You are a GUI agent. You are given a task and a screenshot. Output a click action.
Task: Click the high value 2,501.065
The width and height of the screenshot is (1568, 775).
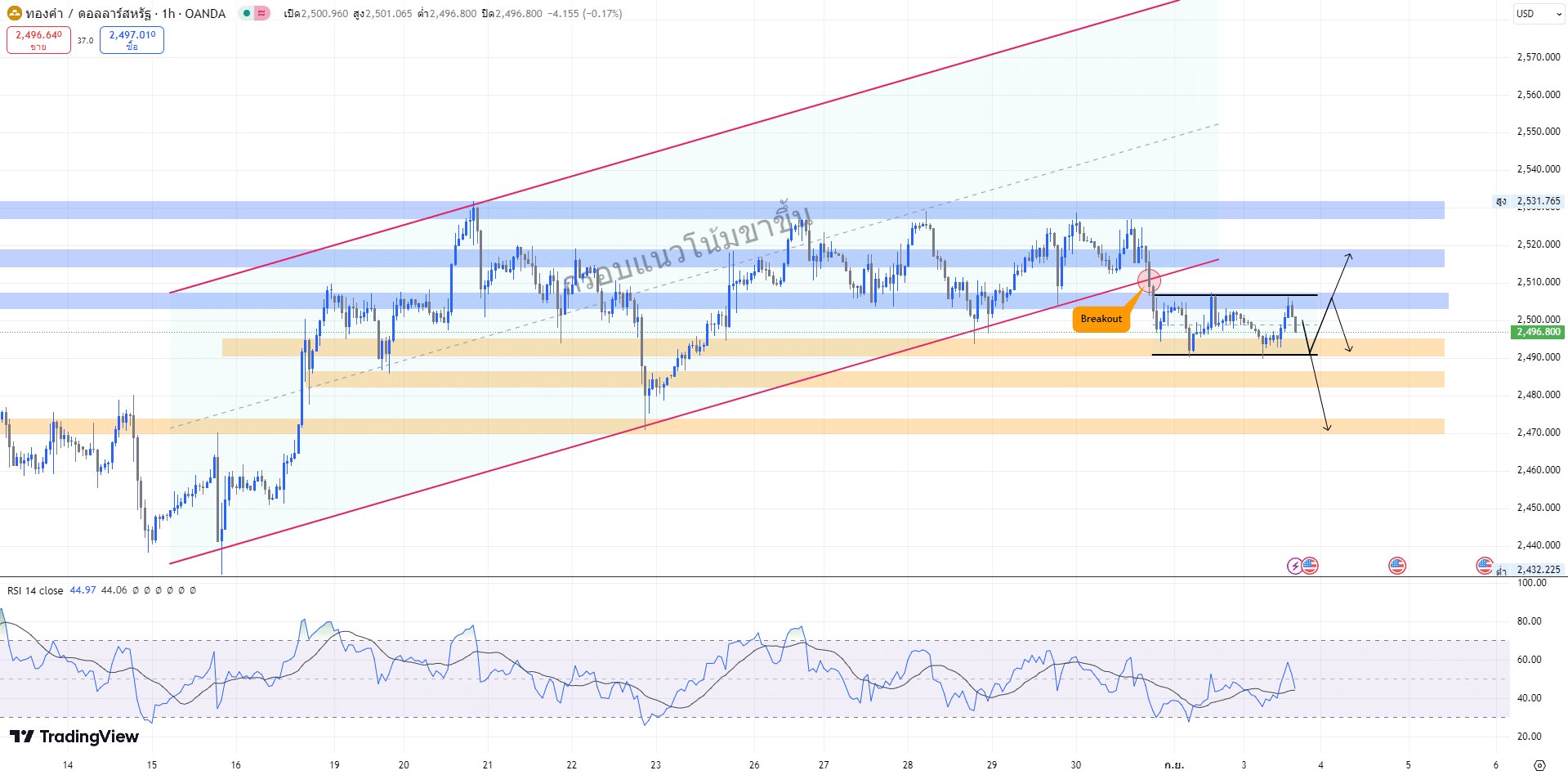click(x=389, y=13)
